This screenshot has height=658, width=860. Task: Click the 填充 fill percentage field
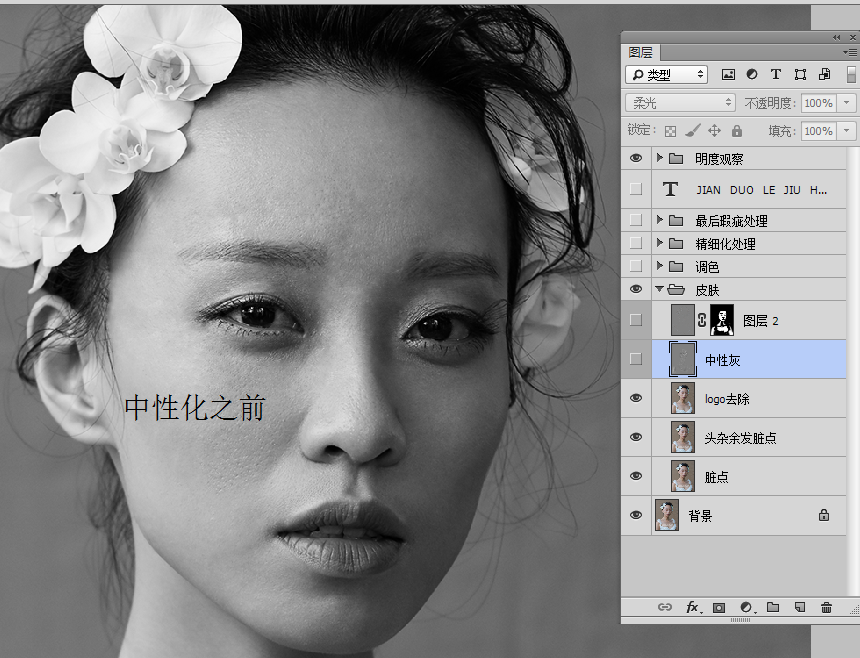(x=817, y=131)
